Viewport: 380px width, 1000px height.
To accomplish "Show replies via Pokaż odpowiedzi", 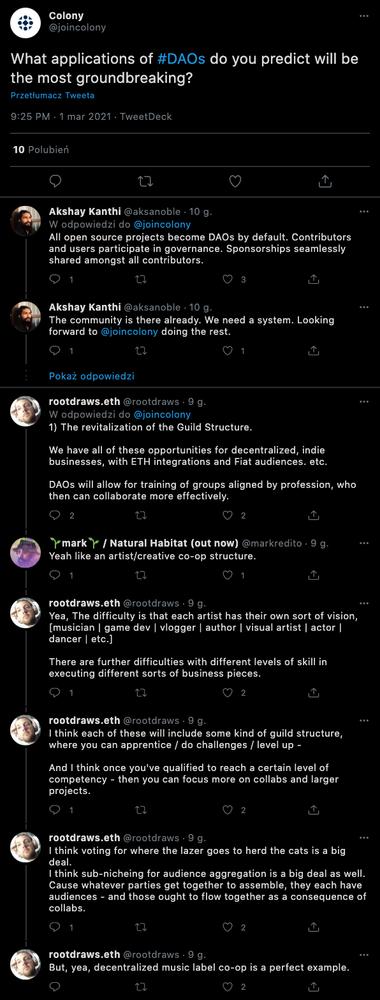I will pyautogui.click(x=92, y=376).
